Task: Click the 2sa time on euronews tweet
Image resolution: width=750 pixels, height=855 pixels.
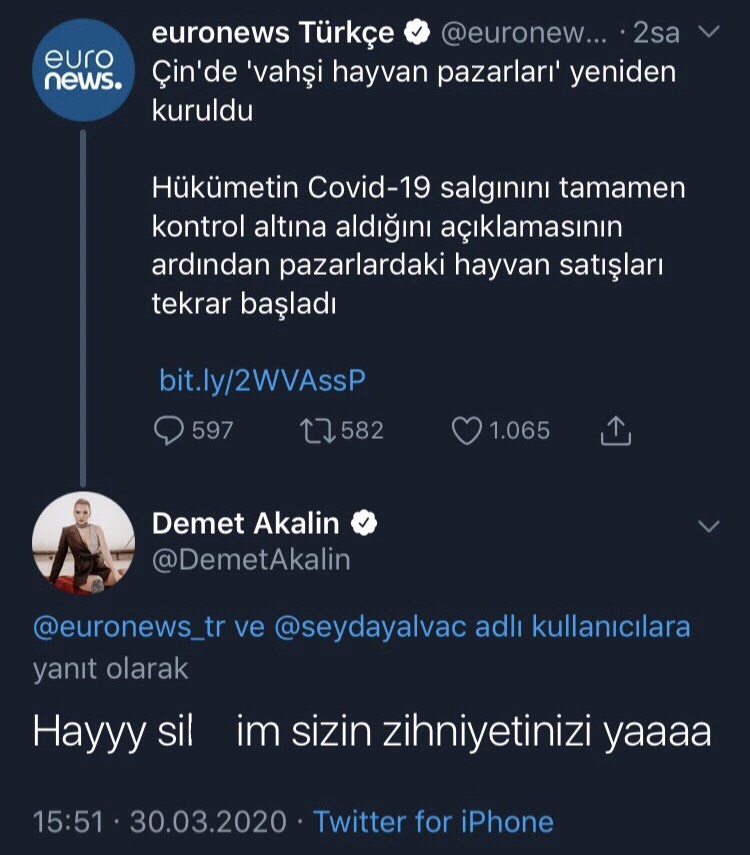Action: 656,33
